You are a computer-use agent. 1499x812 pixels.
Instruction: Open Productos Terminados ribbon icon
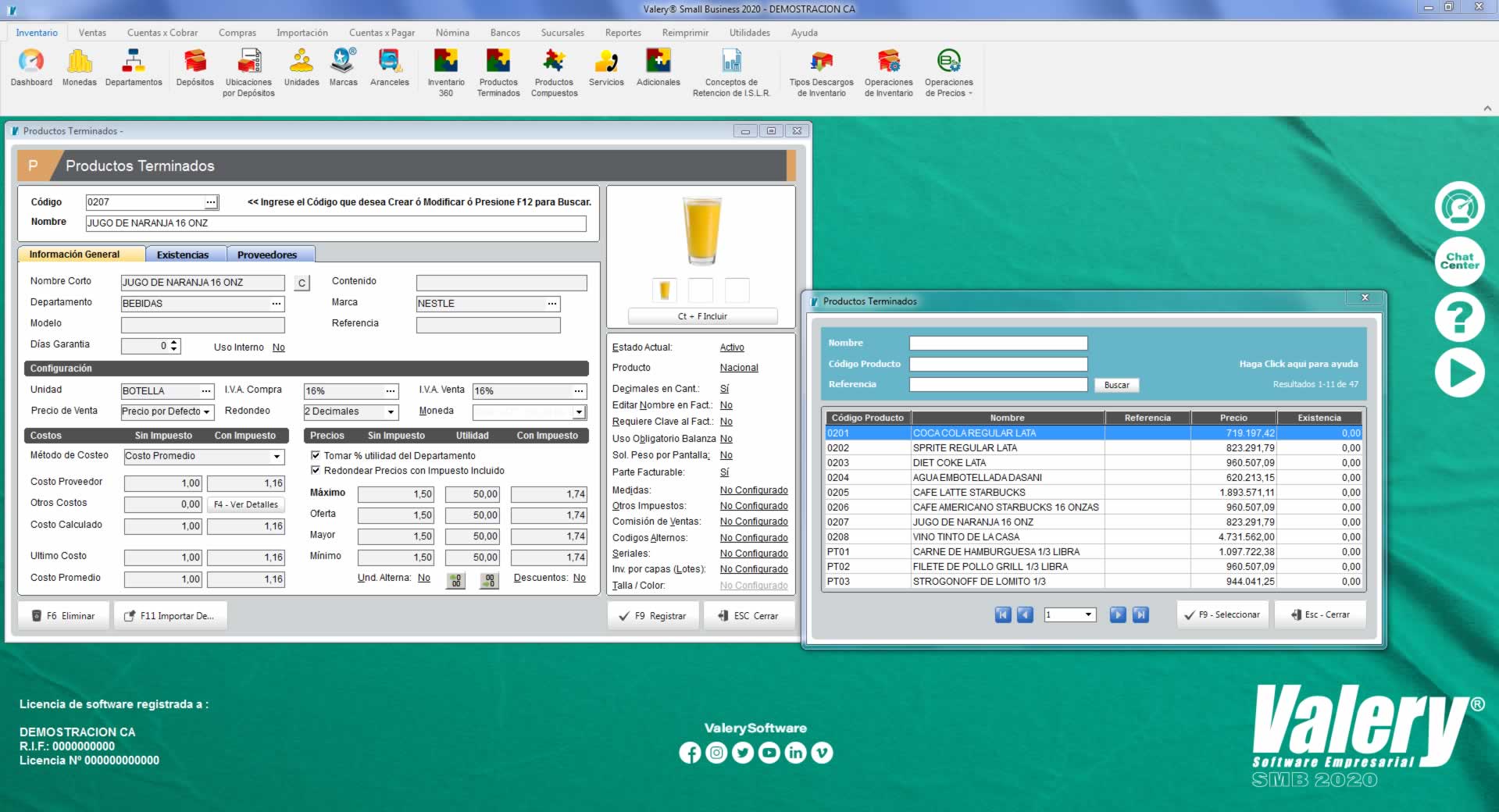(x=498, y=73)
